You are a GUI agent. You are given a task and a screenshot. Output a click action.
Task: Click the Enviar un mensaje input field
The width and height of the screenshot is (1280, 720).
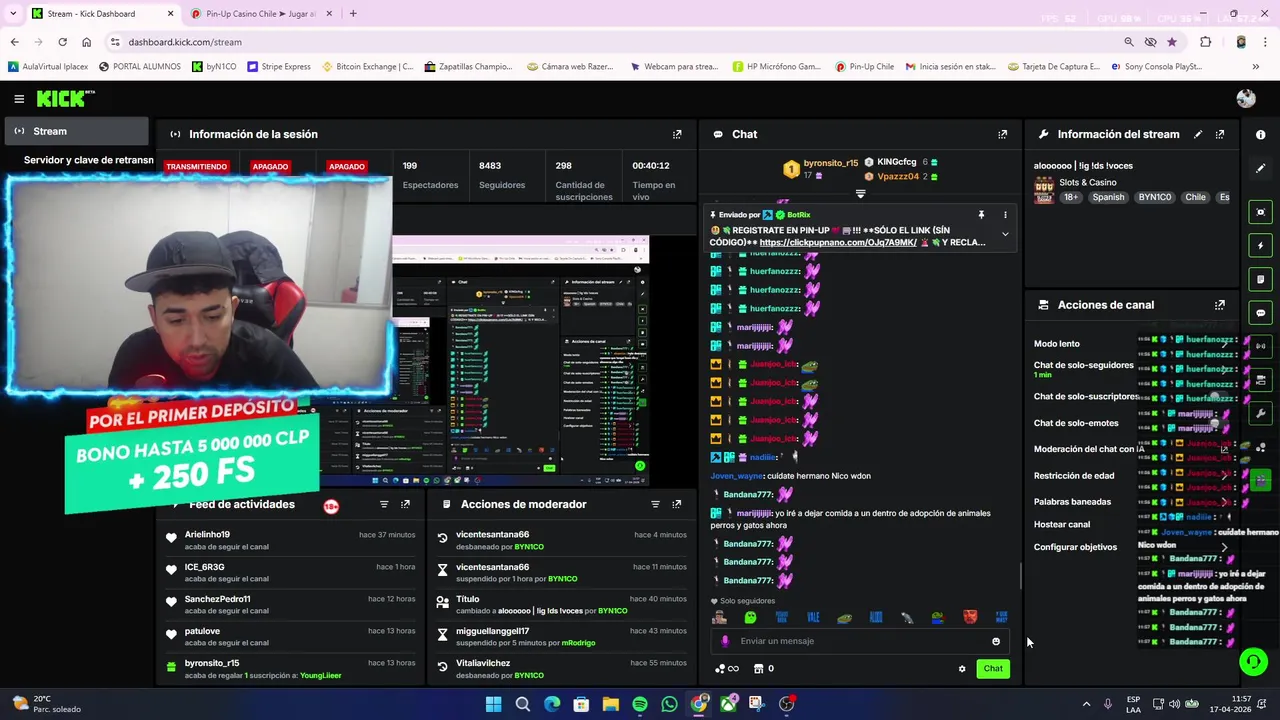[x=860, y=641]
